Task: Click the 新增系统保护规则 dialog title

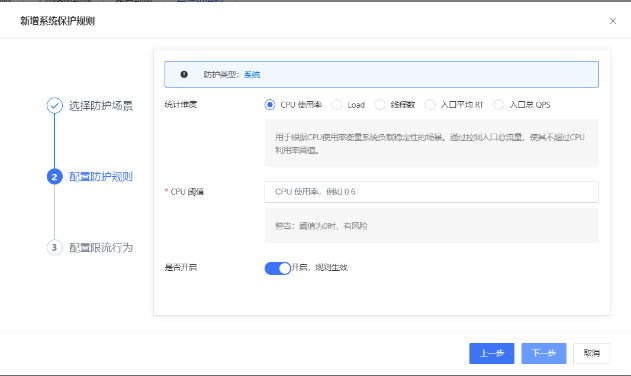Action: click(58, 21)
